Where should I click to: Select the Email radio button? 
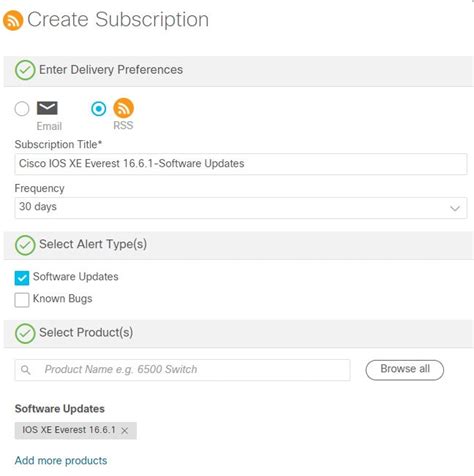coord(22,109)
